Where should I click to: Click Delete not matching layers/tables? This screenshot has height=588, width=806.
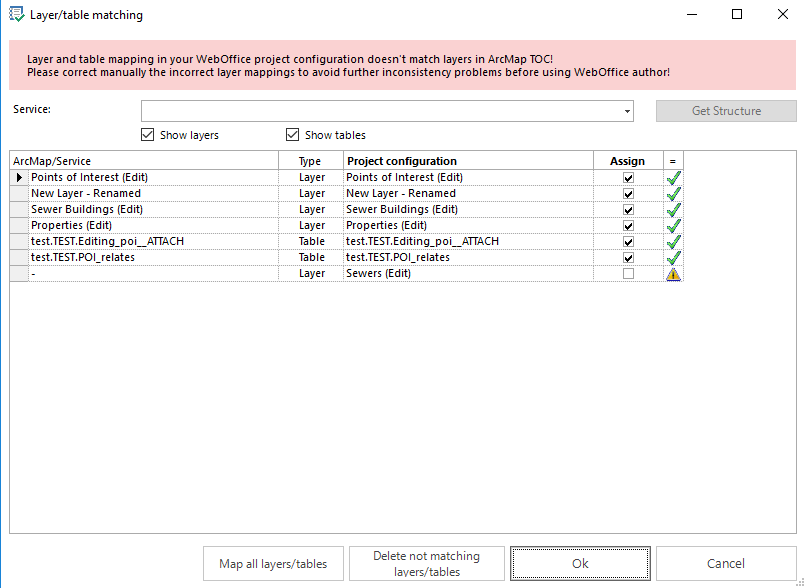click(426, 563)
